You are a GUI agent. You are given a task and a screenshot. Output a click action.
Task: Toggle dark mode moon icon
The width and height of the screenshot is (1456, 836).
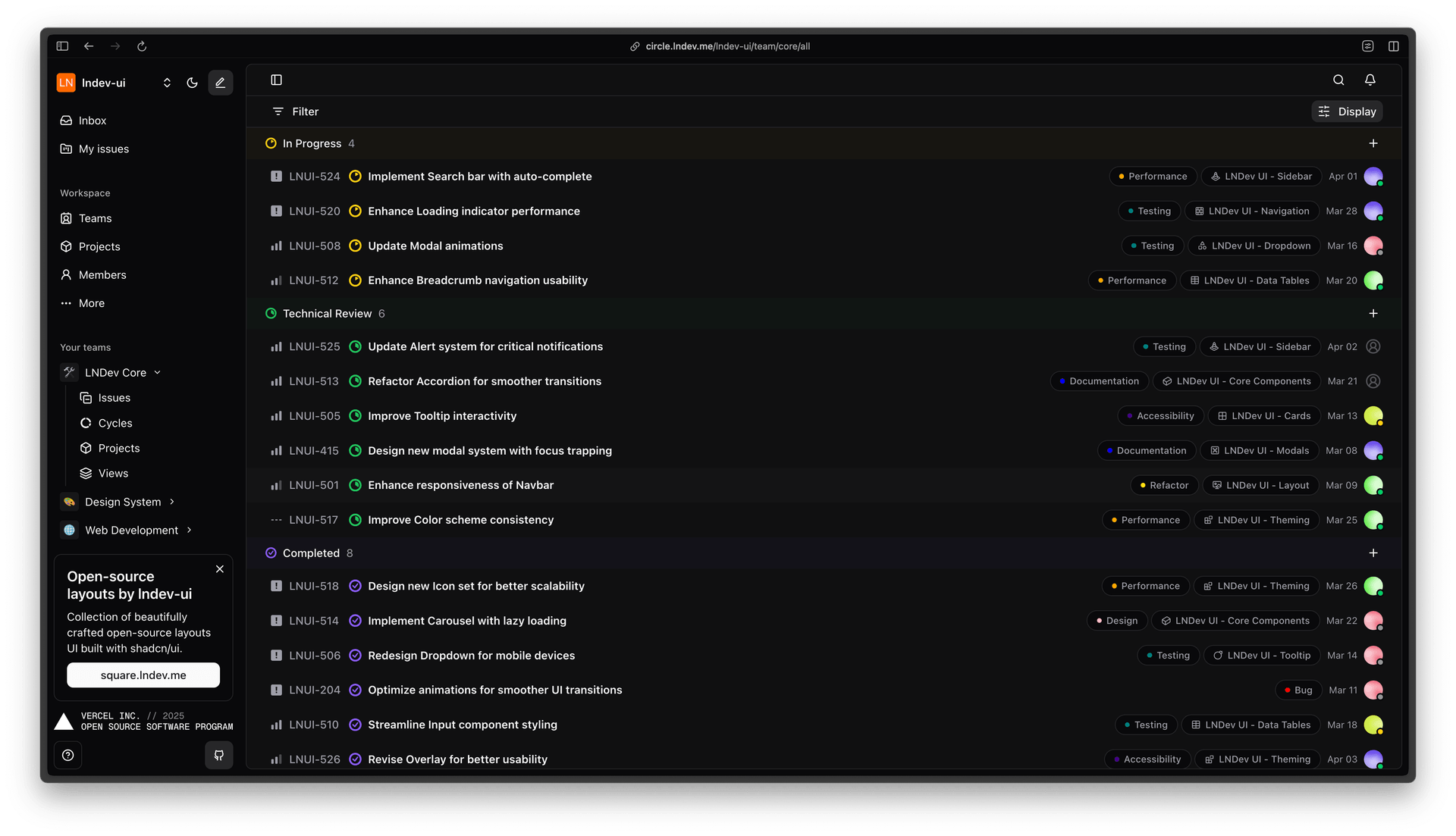point(192,83)
